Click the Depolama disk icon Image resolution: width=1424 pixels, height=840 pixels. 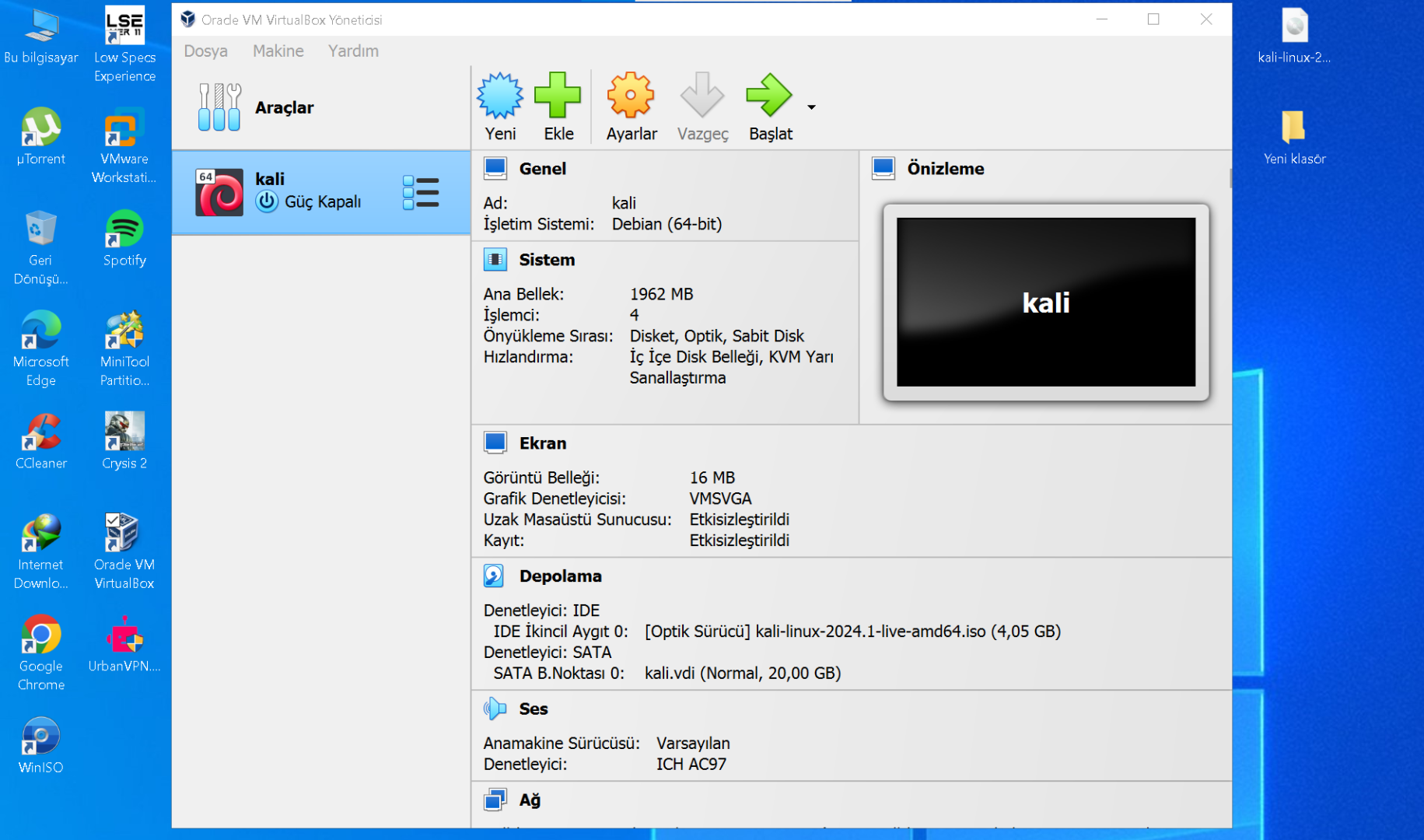pos(495,576)
